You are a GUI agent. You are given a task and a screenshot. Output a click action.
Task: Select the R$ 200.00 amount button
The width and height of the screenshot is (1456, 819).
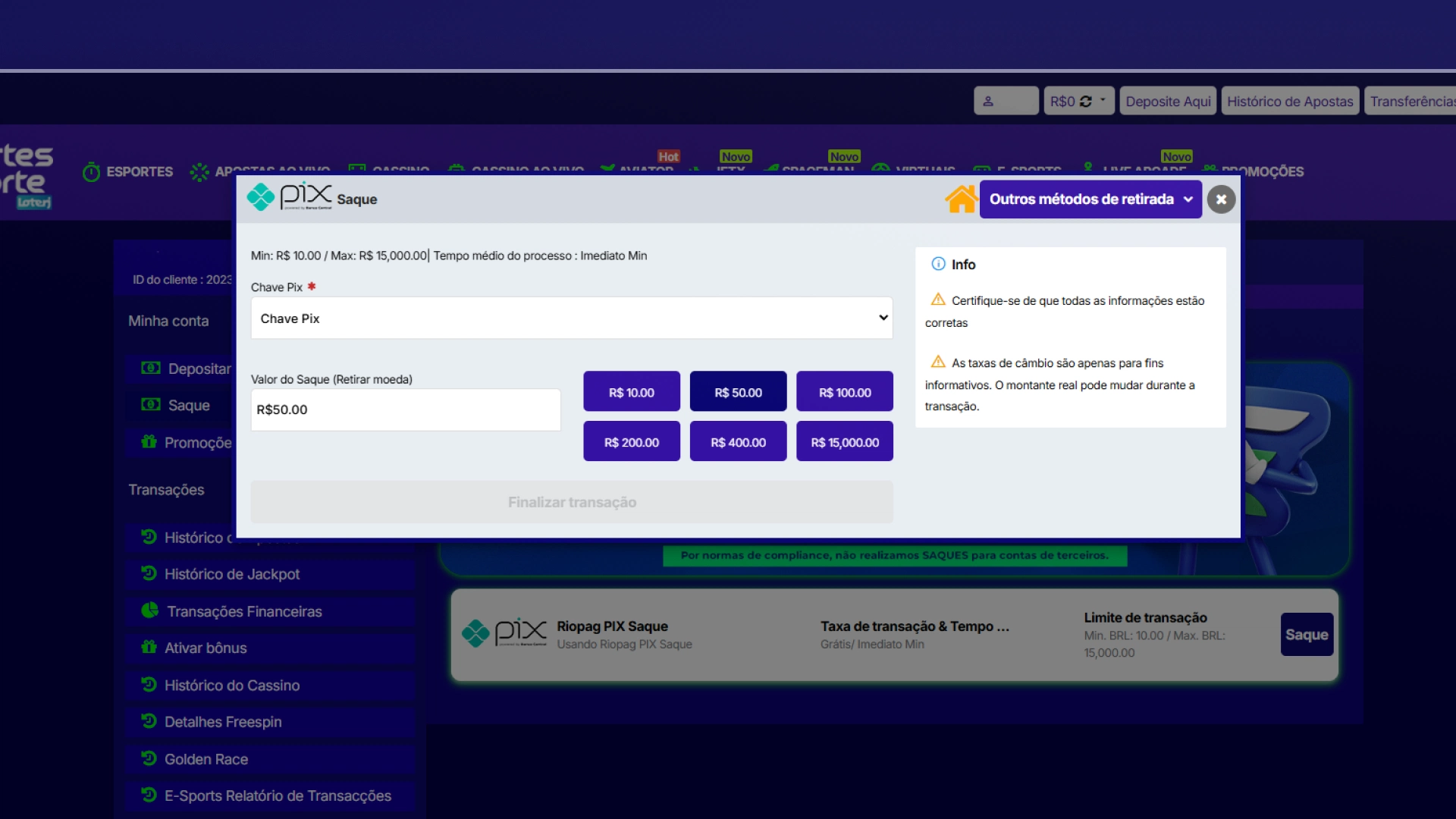click(632, 441)
